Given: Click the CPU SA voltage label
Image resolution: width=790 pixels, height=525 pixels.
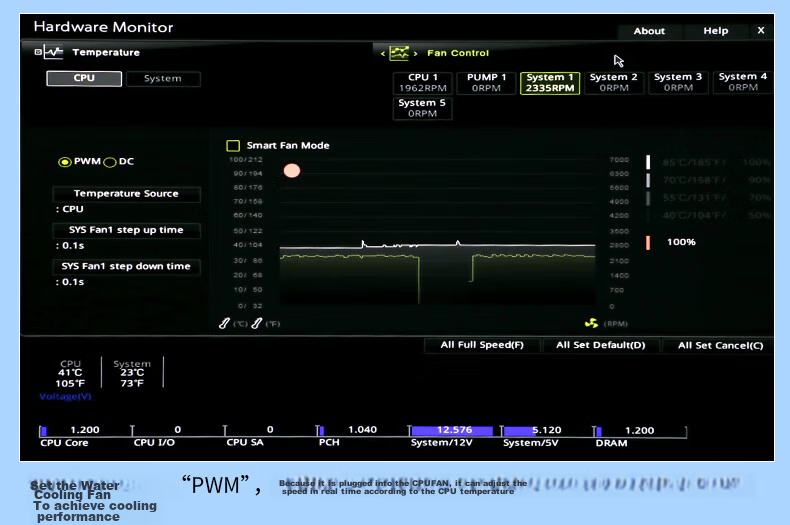Looking at the screenshot, I should 245,442.
